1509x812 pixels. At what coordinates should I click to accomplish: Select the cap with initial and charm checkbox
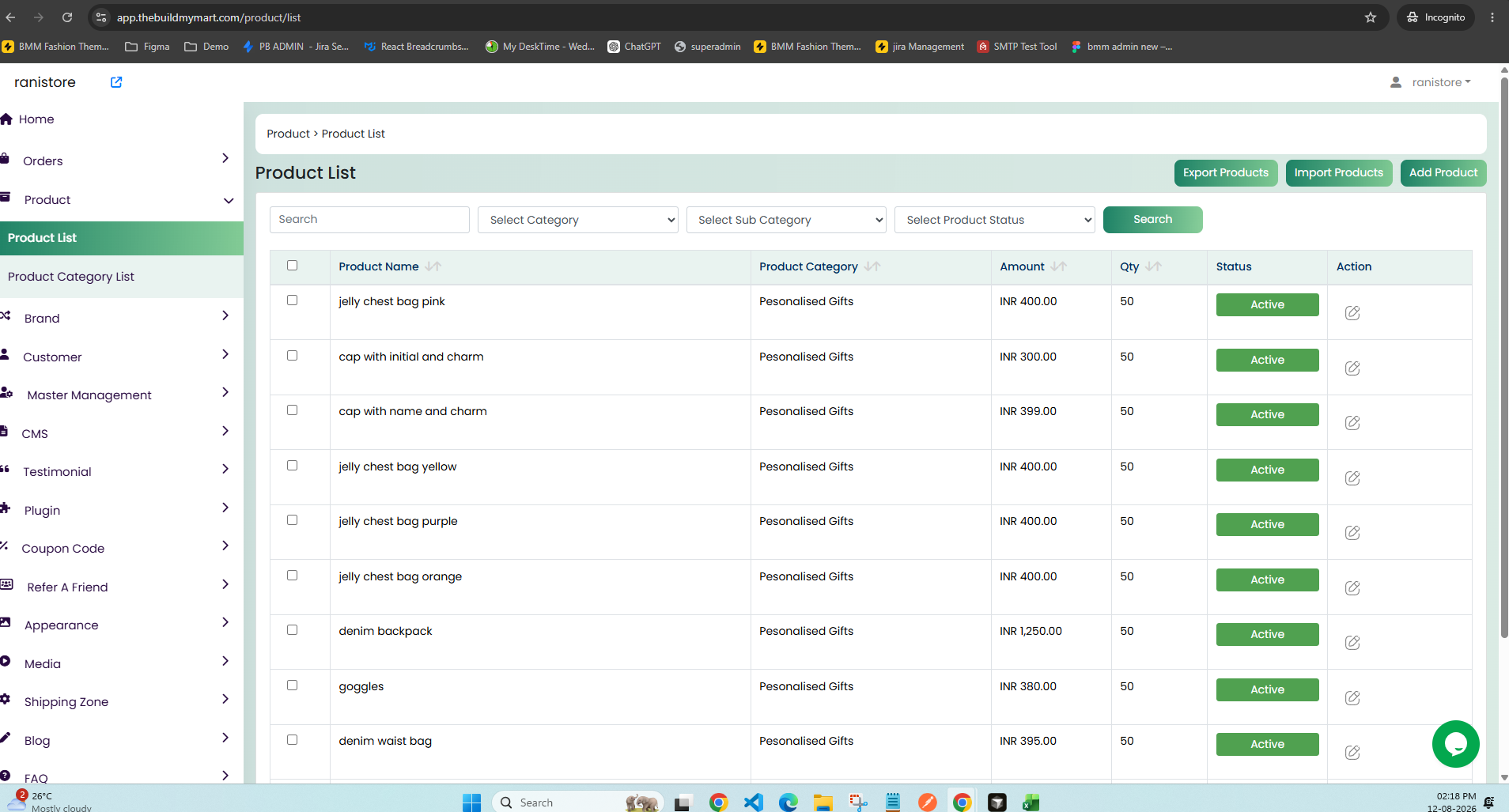tap(292, 356)
